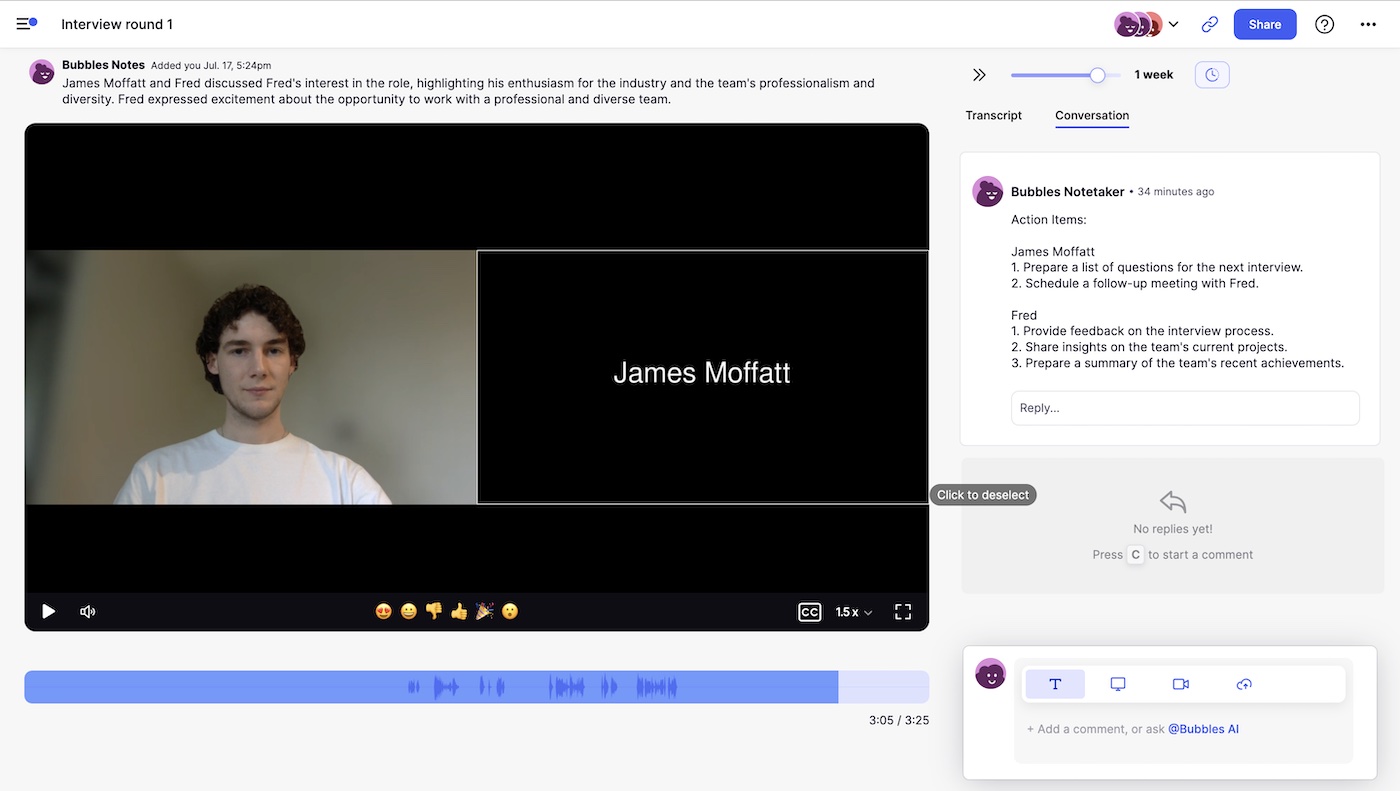Open the more options ellipsis menu
Screen dimensions: 1400x791
pyautogui.click(x=1368, y=24)
